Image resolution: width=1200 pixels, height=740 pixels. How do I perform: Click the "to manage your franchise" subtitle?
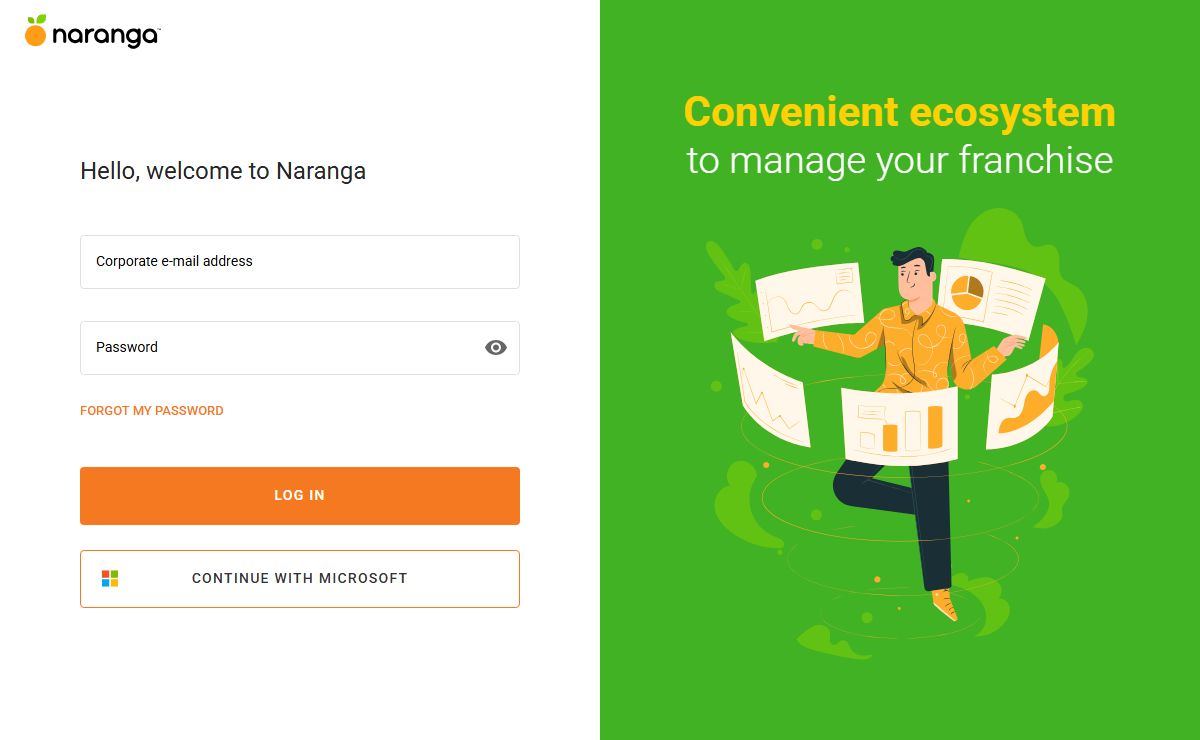click(x=899, y=160)
